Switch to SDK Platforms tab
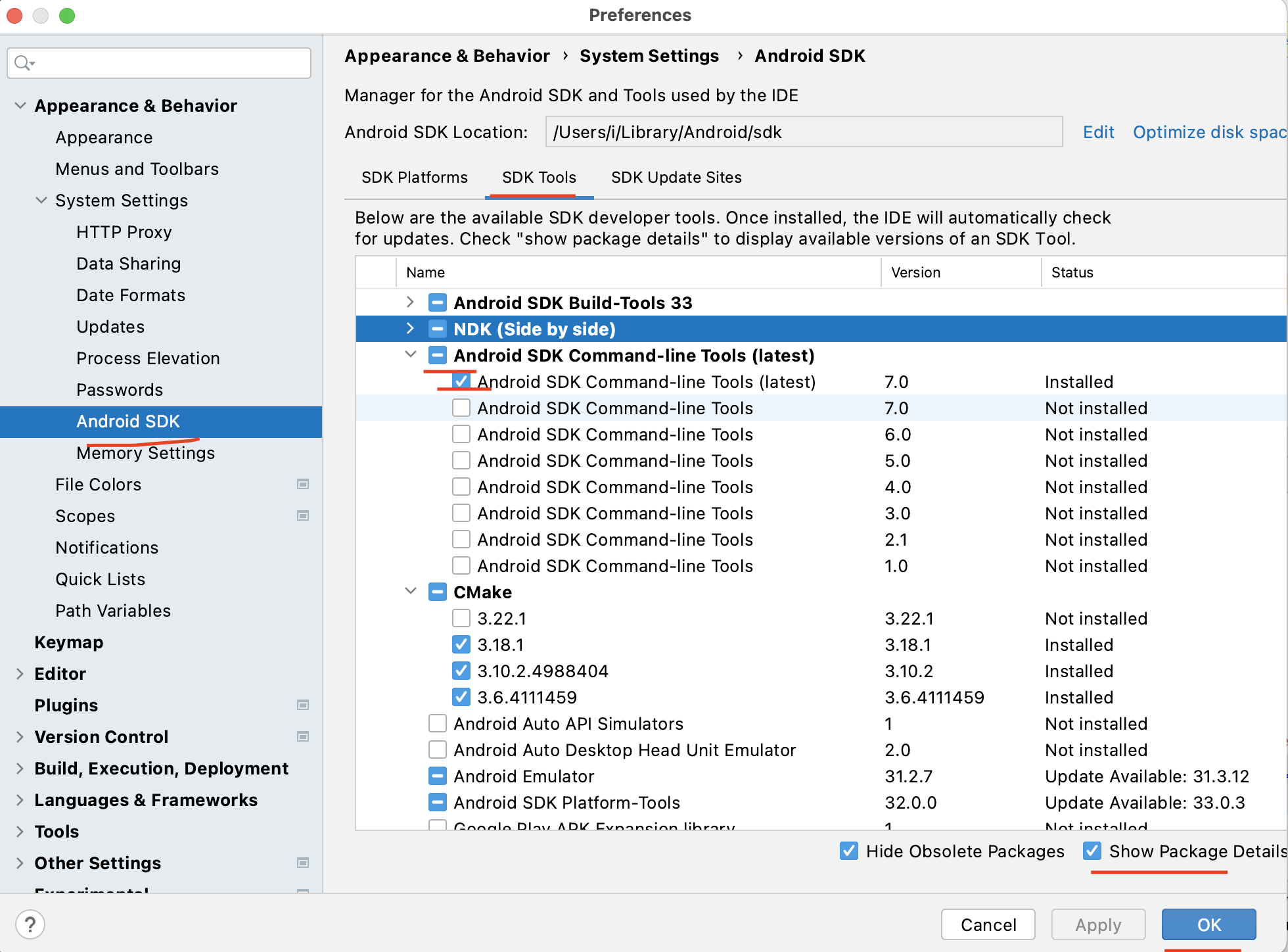1288x952 pixels. [x=414, y=178]
